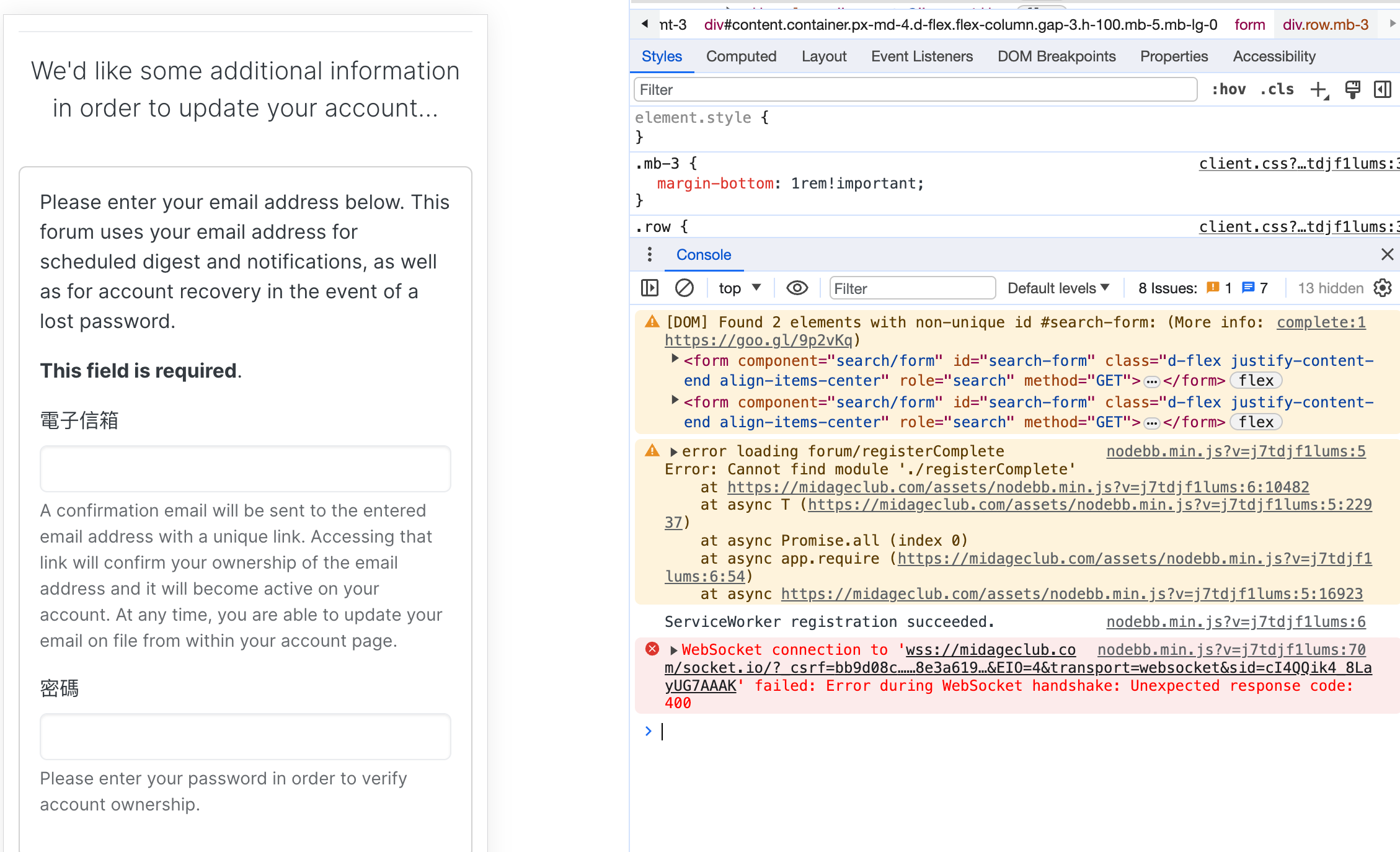The image size is (1400, 852).
Task: Click the flex badge on first form element
Action: (x=1256, y=381)
